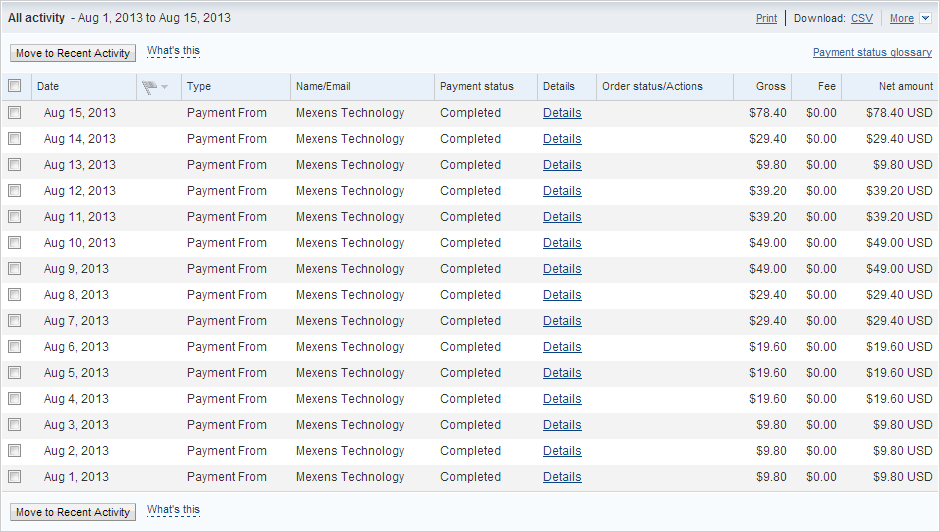Select the Aug 10, 2013 row checkbox
The width and height of the screenshot is (940, 532).
coord(14,243)
